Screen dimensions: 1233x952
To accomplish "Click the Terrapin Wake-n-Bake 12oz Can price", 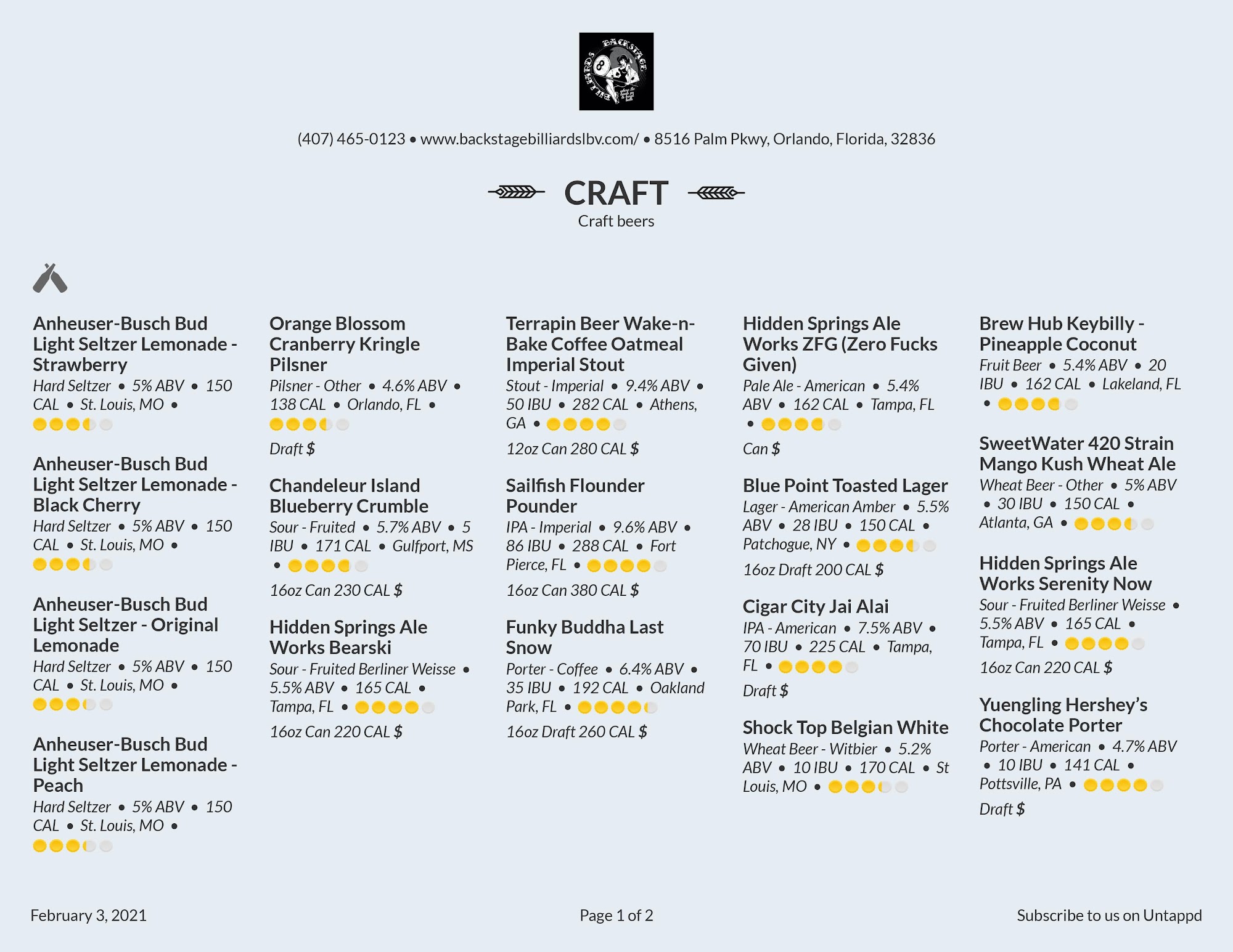I will point(572,449).
